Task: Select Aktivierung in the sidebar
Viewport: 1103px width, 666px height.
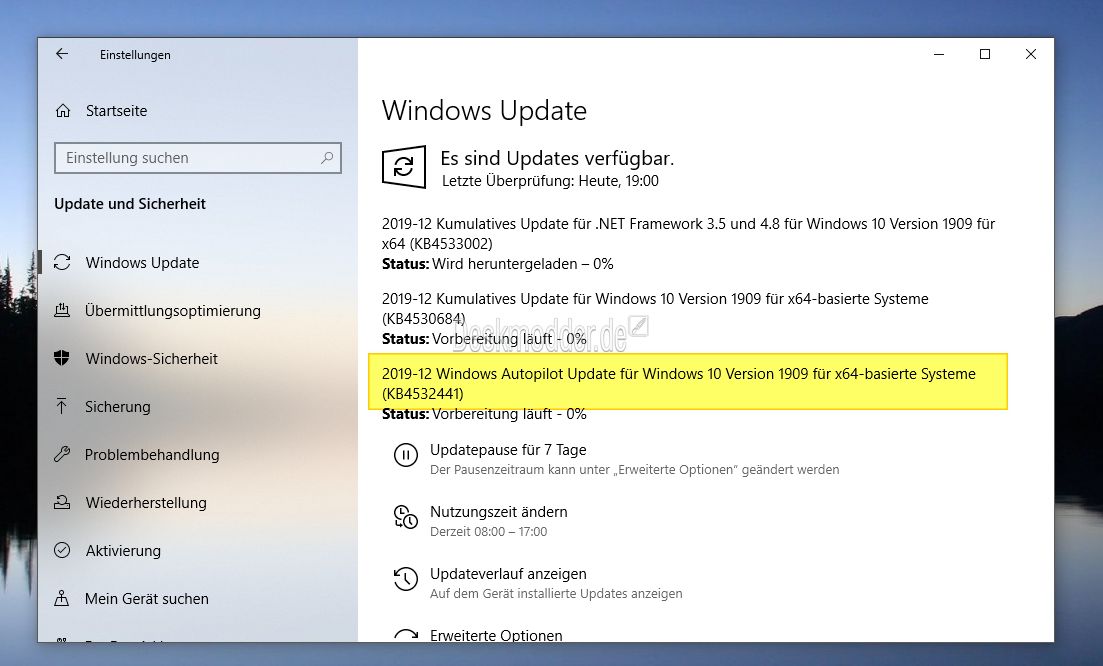Action: (123, 551)
